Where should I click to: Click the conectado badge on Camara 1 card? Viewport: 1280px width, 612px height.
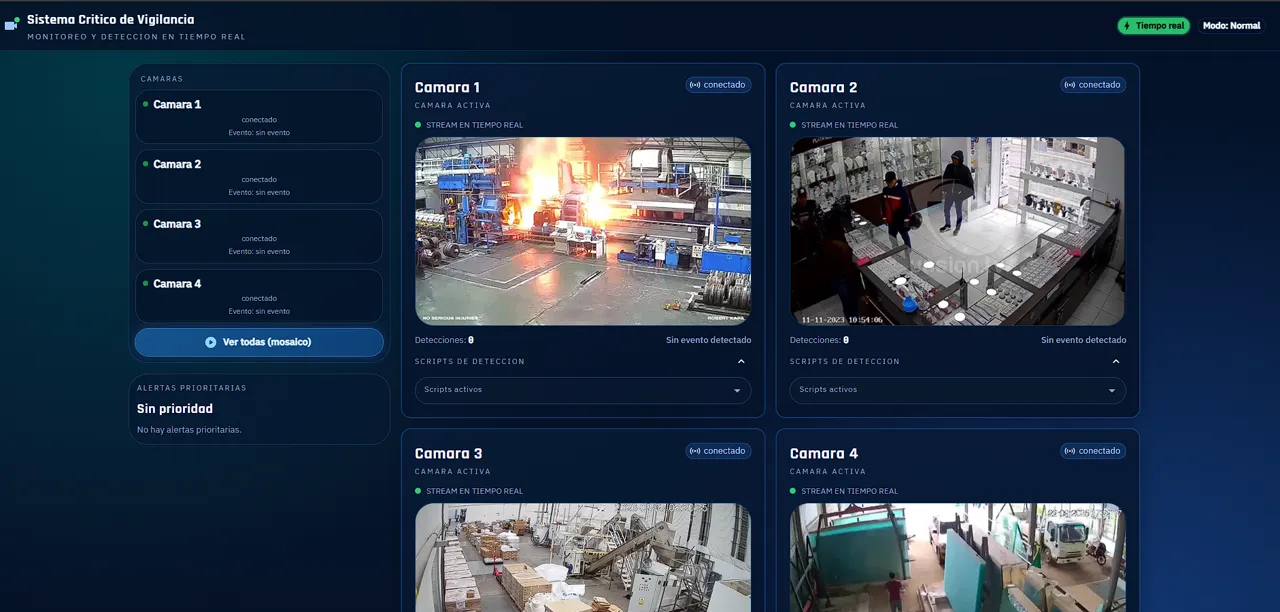click(x=718, y=85)
